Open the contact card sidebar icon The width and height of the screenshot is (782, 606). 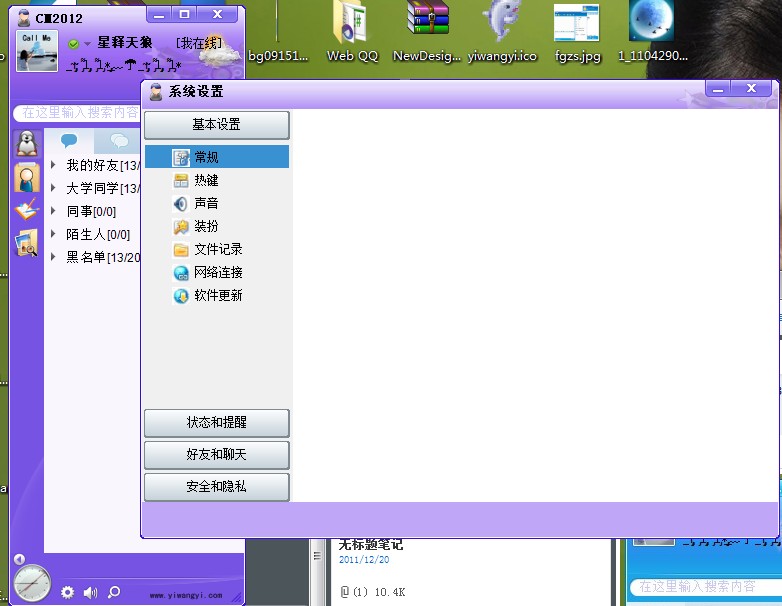[x=26, y=177]
